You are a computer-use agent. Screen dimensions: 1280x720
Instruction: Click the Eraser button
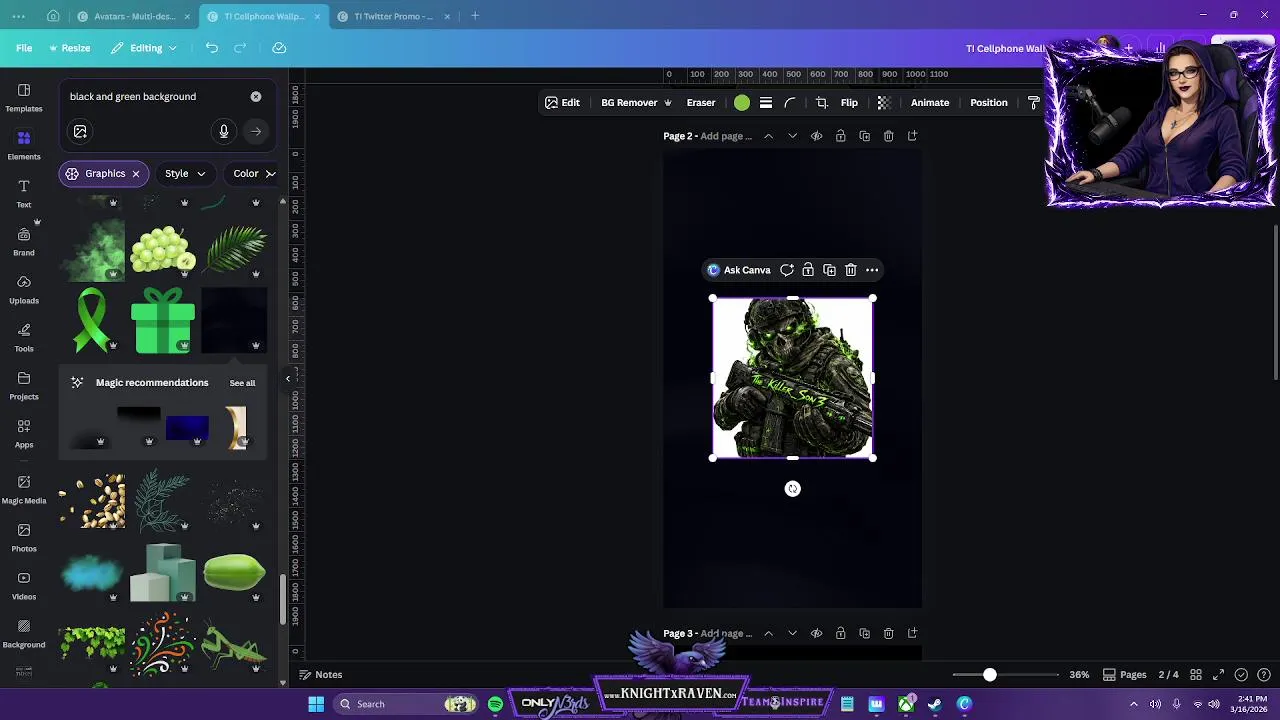pyautogui.click(x=701, y=103)
